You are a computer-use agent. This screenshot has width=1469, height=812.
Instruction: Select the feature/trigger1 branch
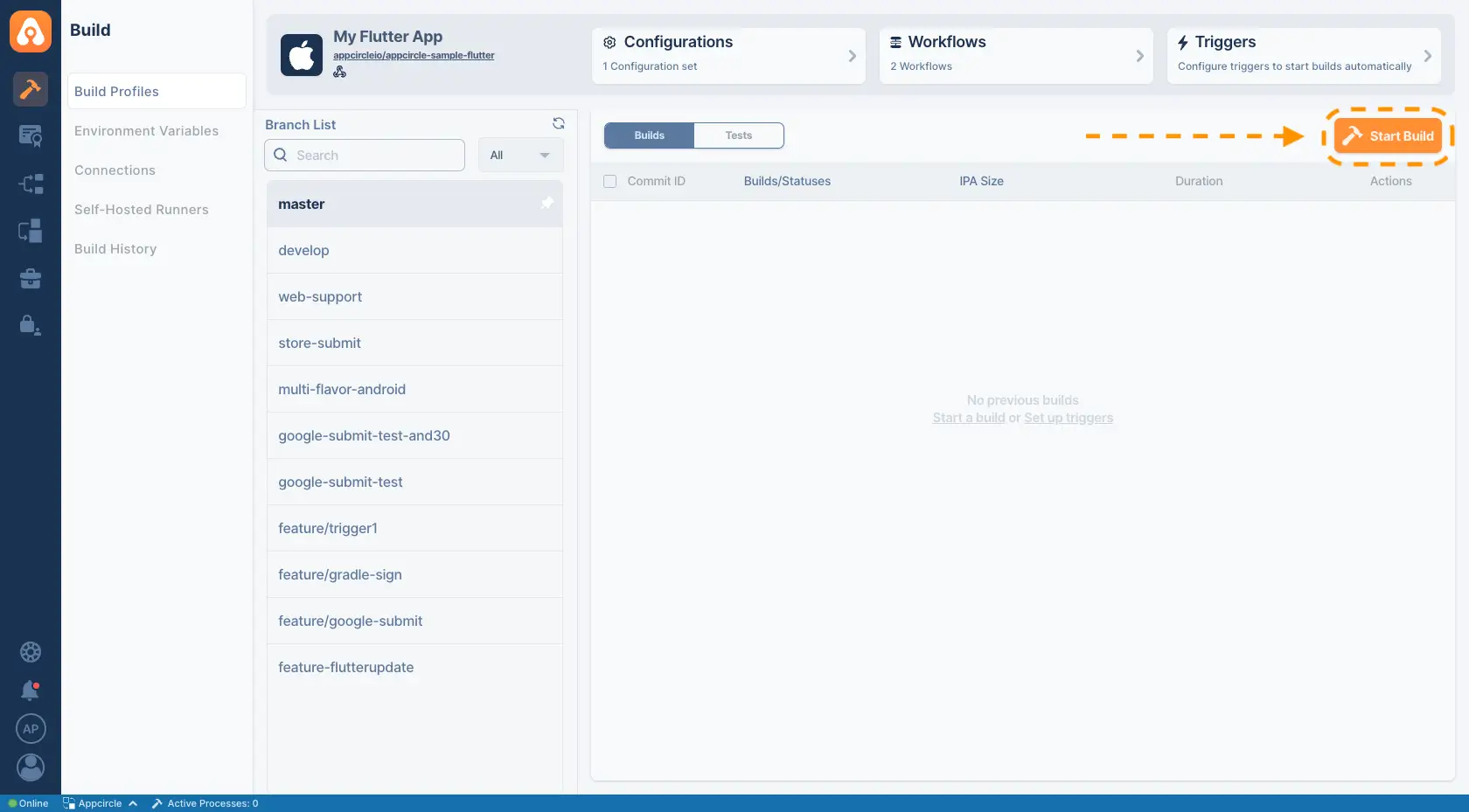[x=414, y=528]
